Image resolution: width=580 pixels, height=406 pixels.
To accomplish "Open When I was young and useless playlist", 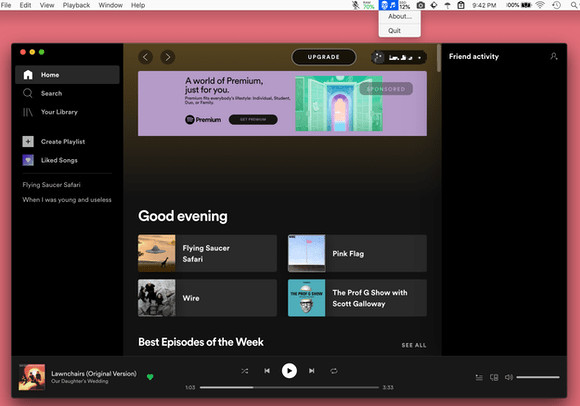I will [67, 200].
